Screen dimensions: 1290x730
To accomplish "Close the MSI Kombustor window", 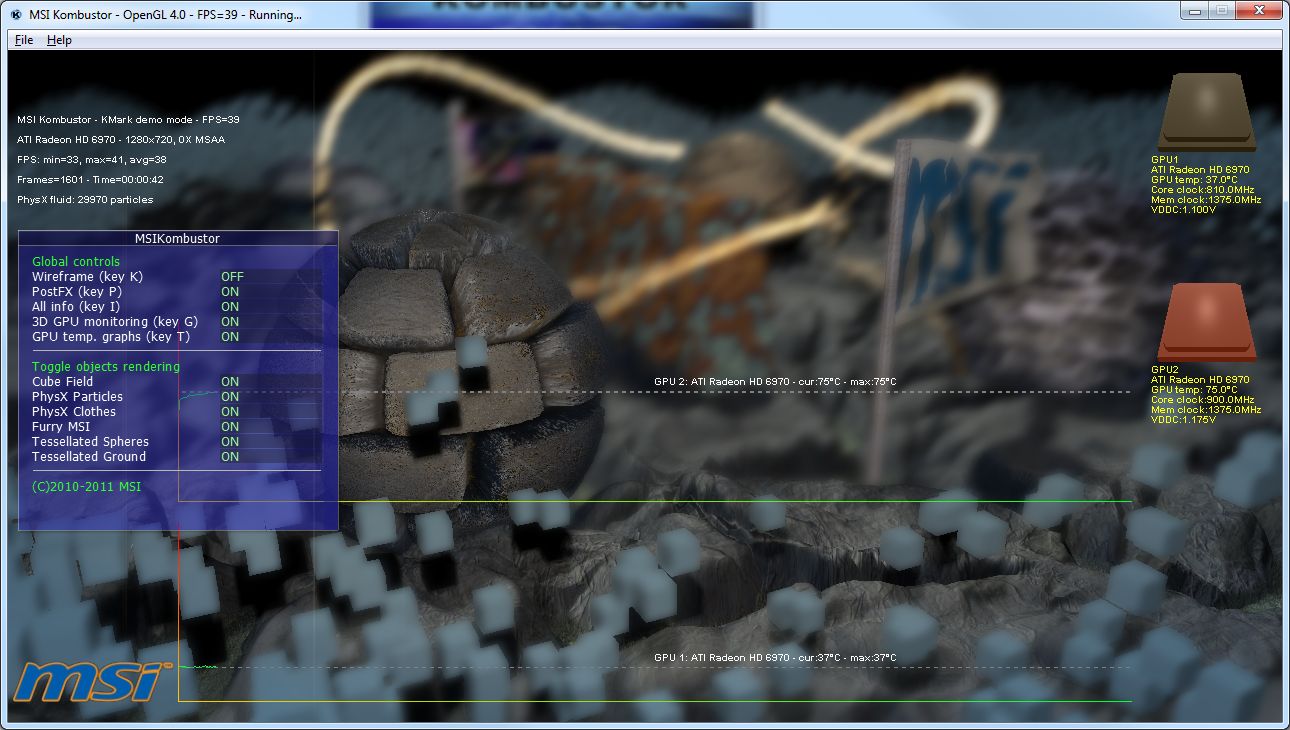I will click(1258, 10).
